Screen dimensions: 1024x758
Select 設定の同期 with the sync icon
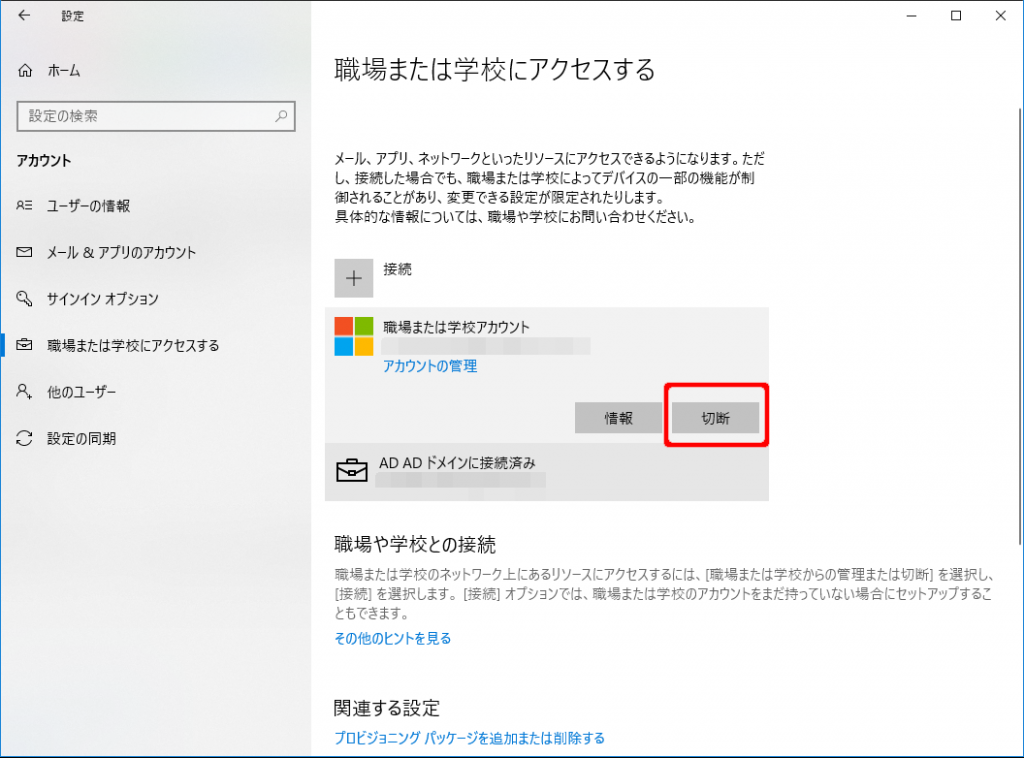[x=23, y=438]
